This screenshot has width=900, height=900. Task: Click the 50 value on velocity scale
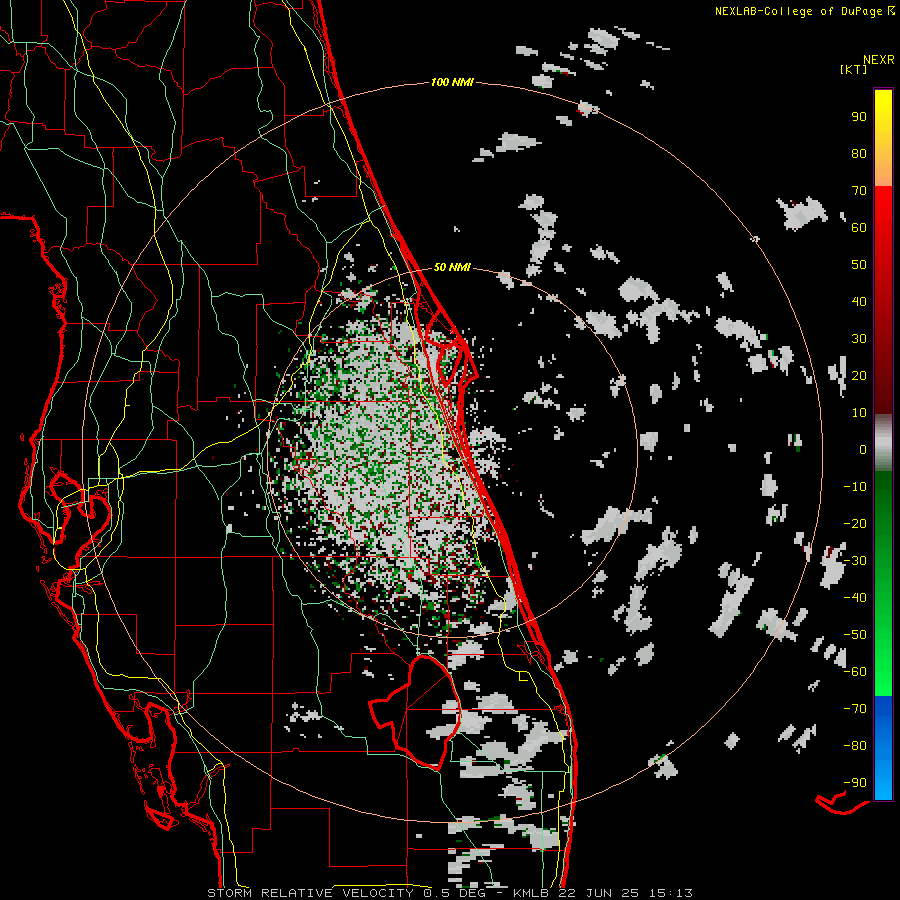(x=859, y=265)
